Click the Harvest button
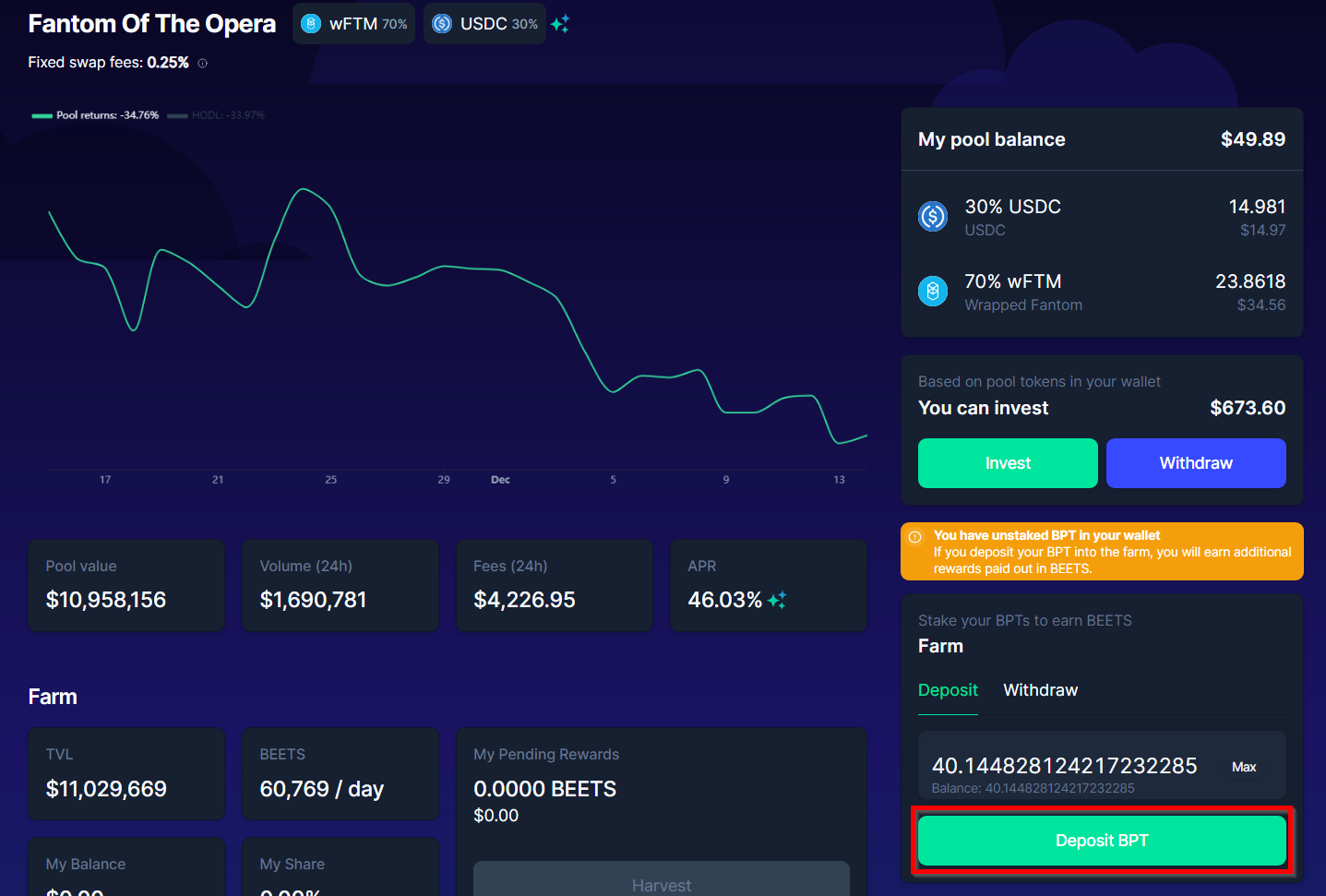Viewport: 1326px width, 896px height. [x=662, y=880]
